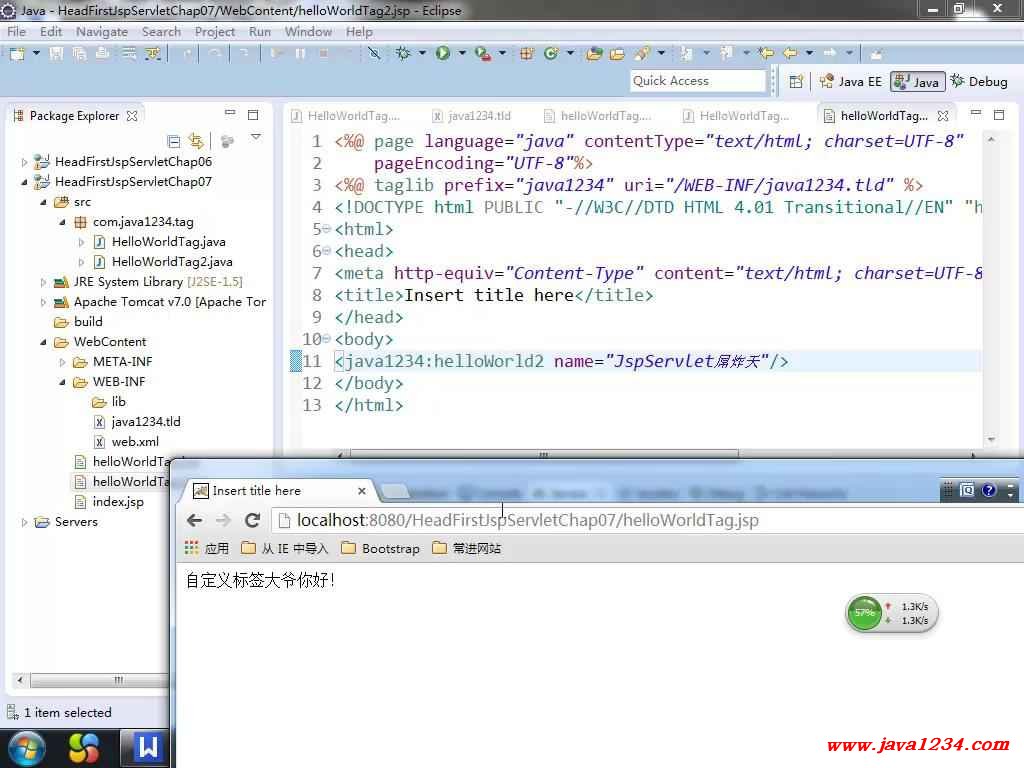
Task: Click the Run (green play) toolbar button
Action: 442,53
